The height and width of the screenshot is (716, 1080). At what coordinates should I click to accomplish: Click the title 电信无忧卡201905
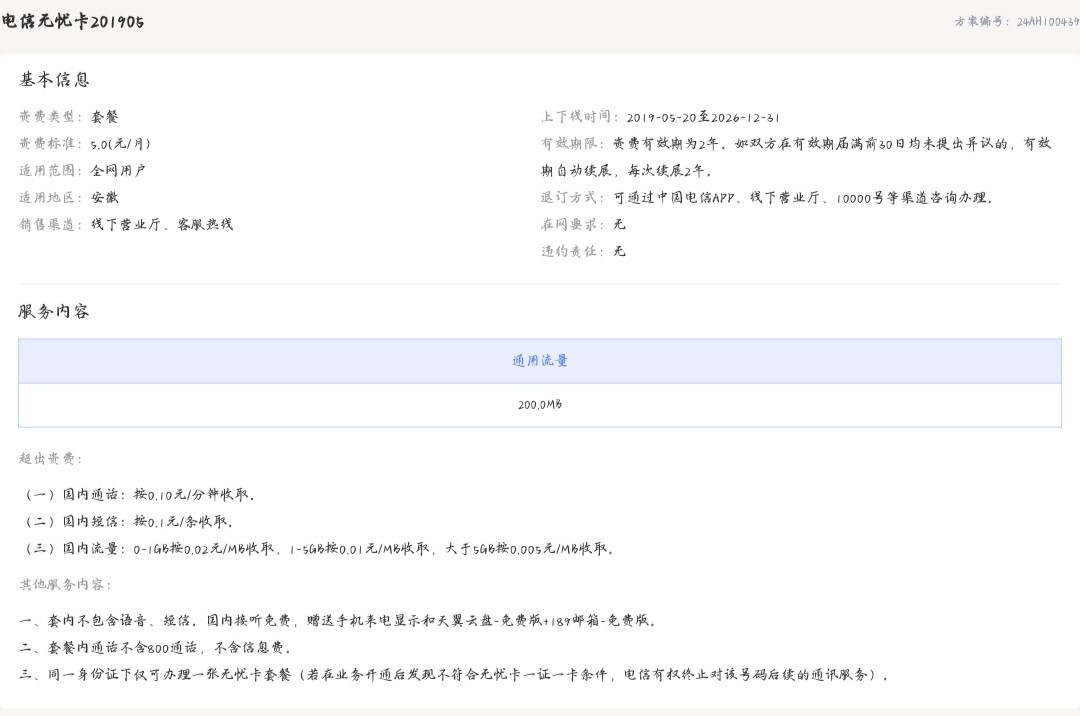(x=72, y=21)
